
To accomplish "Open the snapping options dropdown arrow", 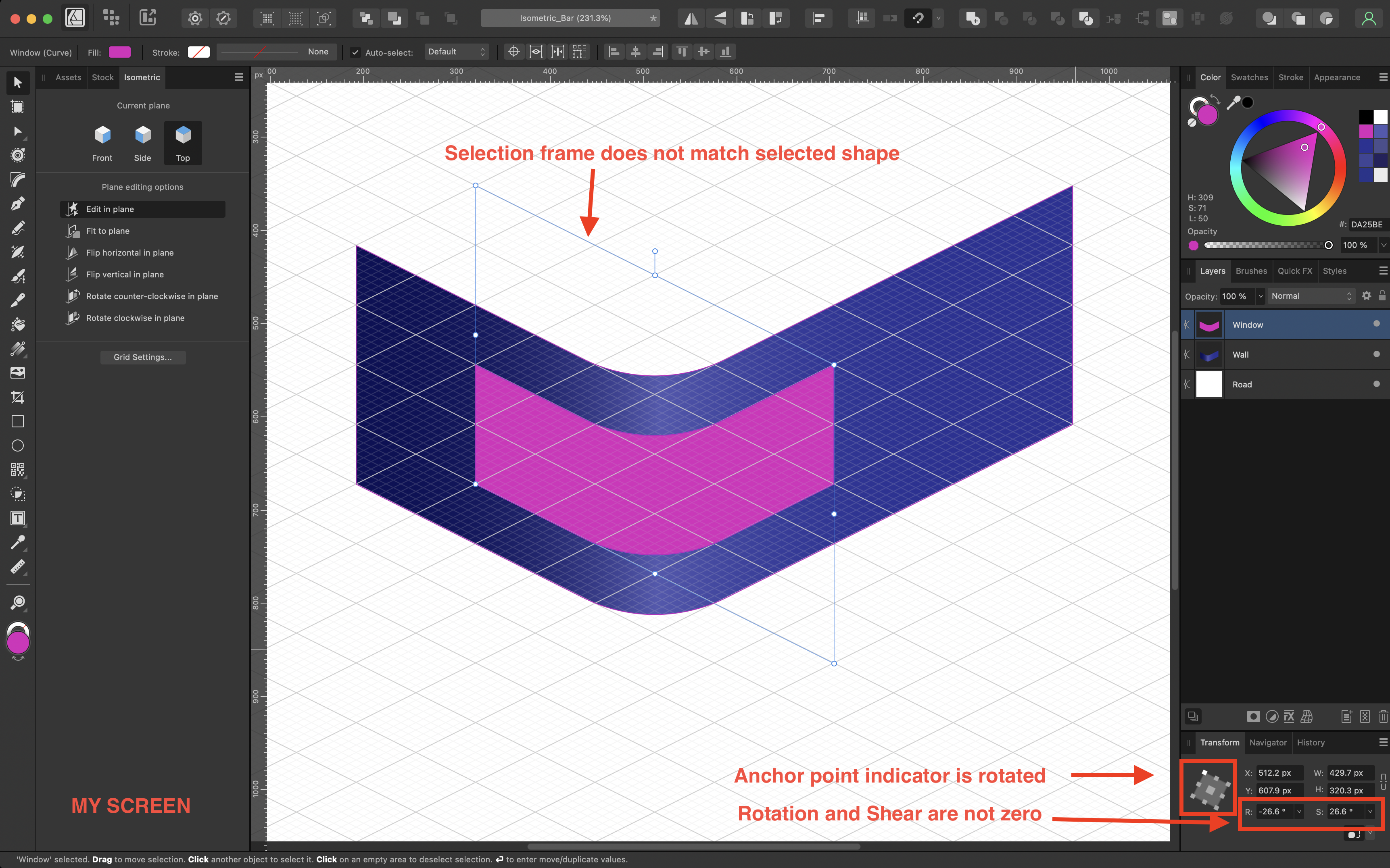I will tap(939, 19).
